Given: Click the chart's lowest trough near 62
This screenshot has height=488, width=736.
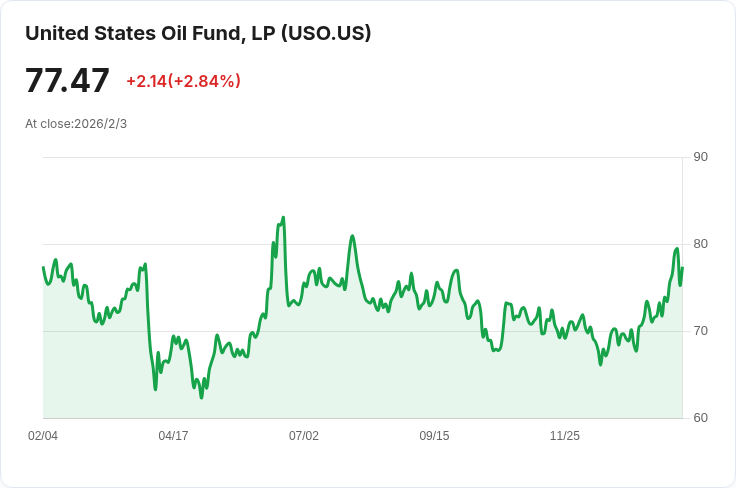Looking at the screenshot, I should (x=201, y=397).
